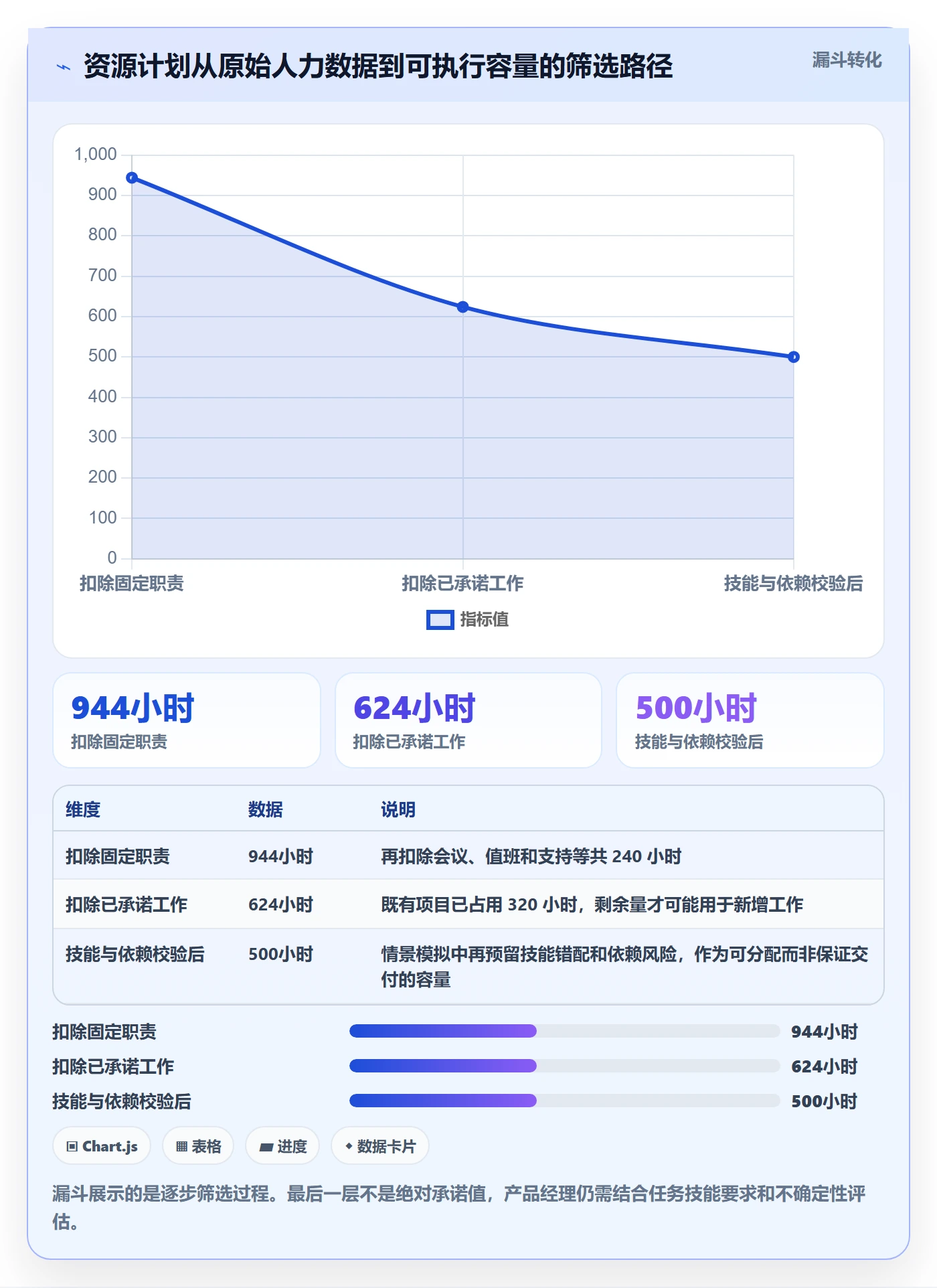This screenshot has height=1288, width=937.
Task: Click the 500 y-axis label
Action: 102,356
